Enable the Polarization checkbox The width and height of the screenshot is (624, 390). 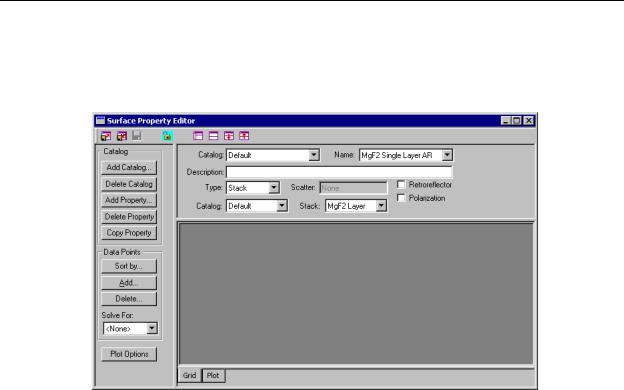click(401, 198)
